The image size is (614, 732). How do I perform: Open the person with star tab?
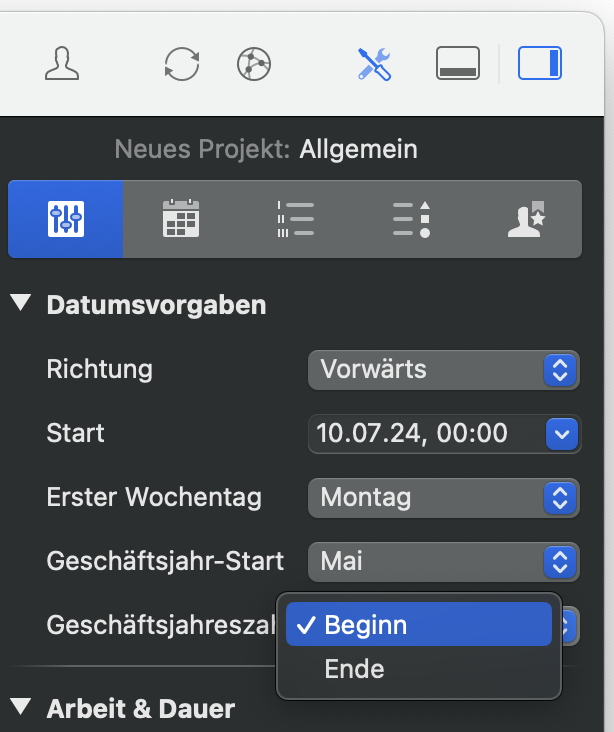click(525, 219)
